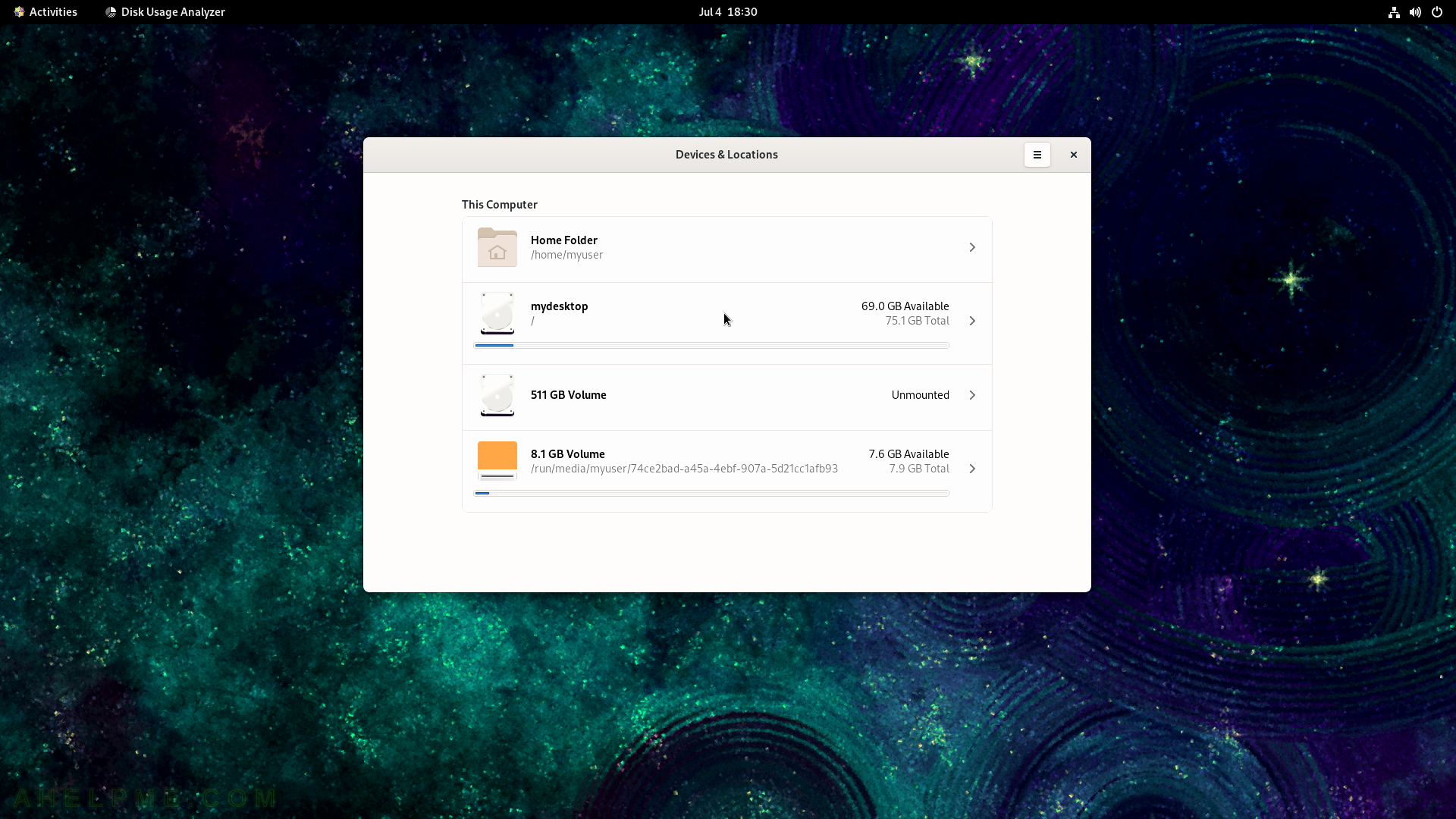Expand the 511 GB Volume chevron
The width and height of the screenshot is (1456, 819).
(972, 395)
